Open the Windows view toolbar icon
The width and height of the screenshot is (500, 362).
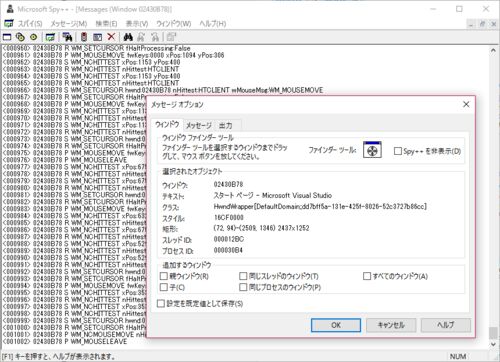[7, 37]
